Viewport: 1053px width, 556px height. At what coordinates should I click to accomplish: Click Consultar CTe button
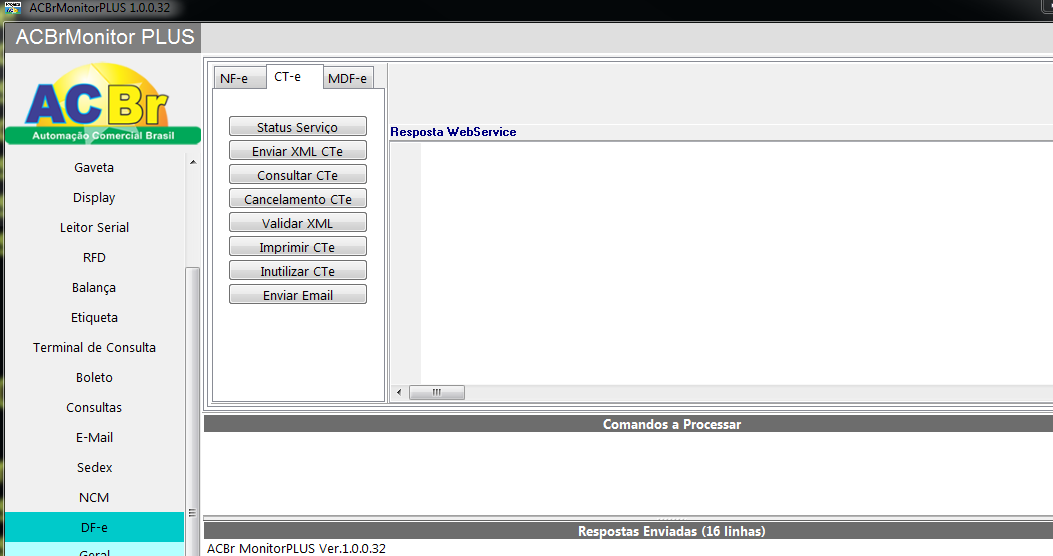pos(297,175)
